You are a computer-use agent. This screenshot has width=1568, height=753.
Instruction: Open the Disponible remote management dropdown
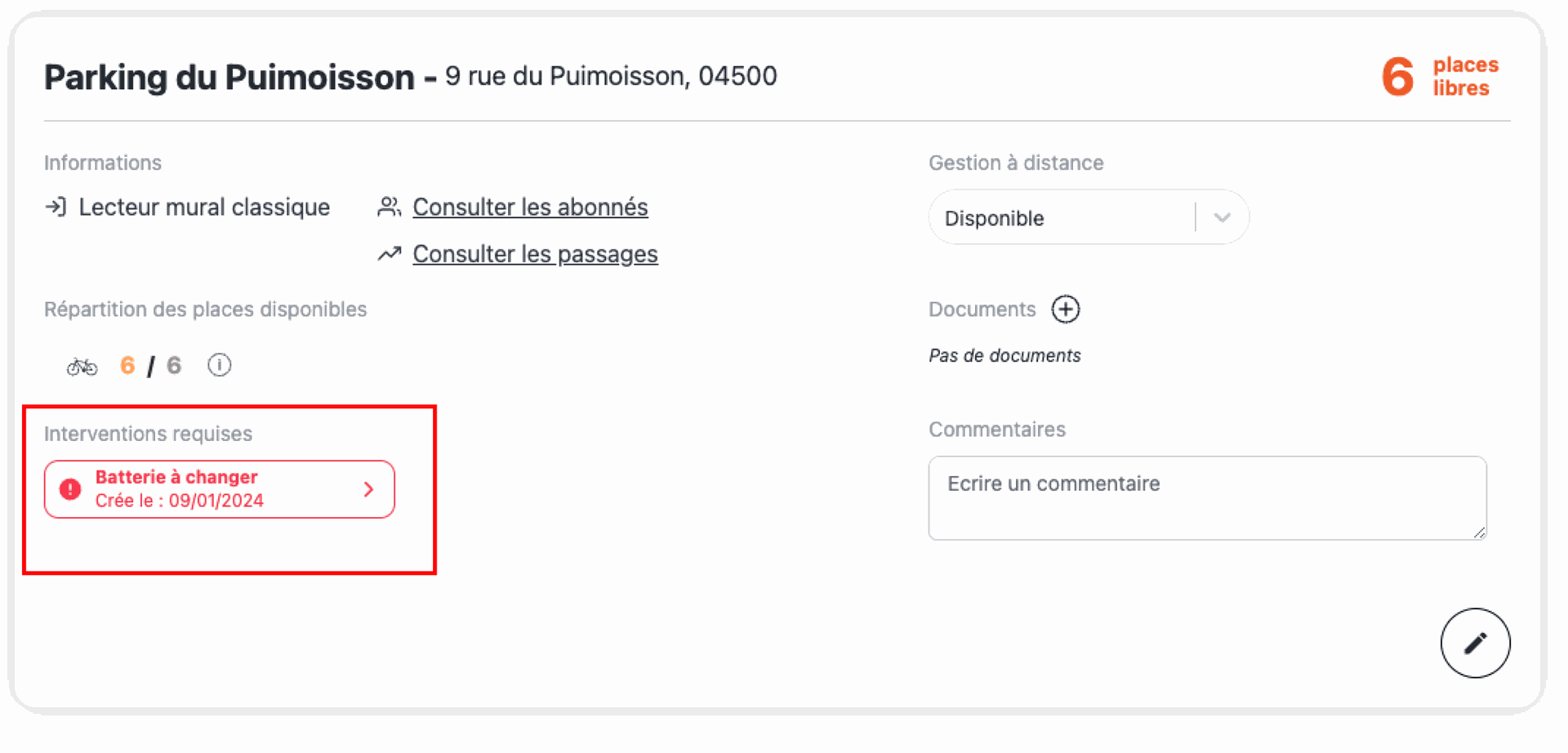1089,218
